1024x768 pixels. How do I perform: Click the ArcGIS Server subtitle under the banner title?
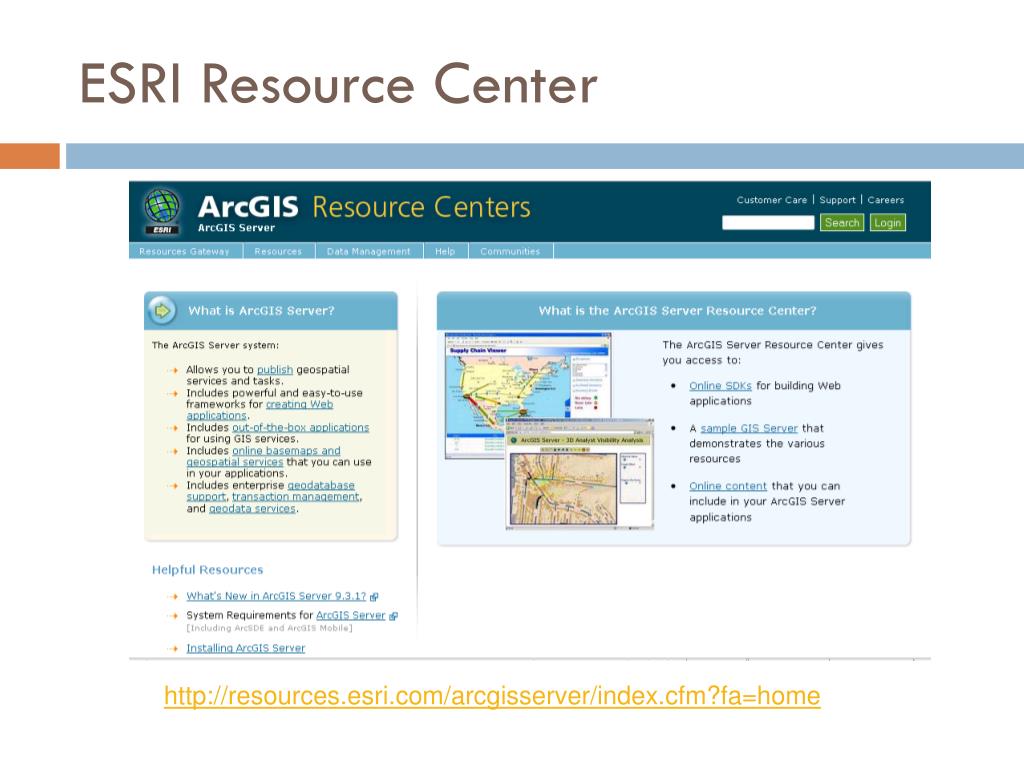[x=236, y=228]
